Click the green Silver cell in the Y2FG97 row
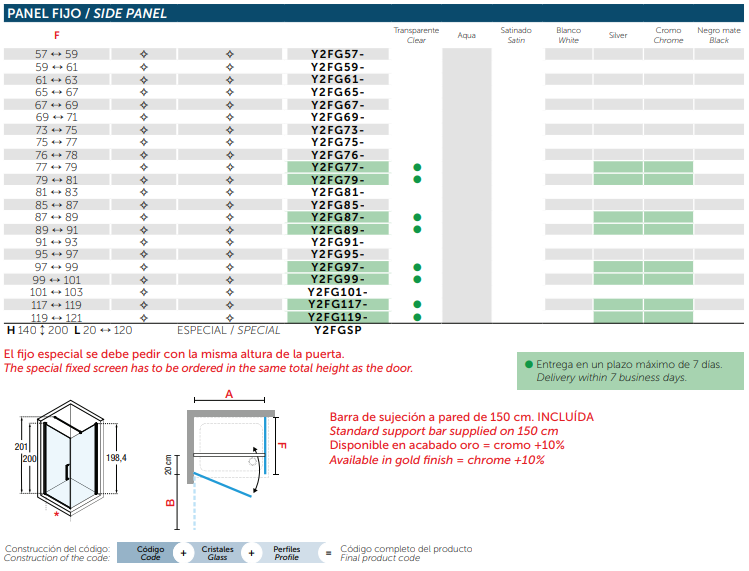The image size is (749, 571). (x=618, y=267)
